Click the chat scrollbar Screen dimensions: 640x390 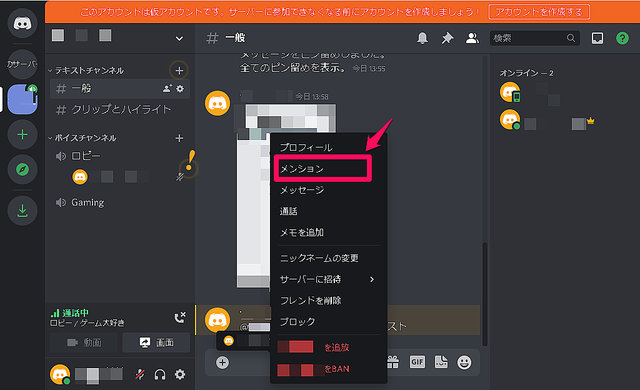coord(485,294)
